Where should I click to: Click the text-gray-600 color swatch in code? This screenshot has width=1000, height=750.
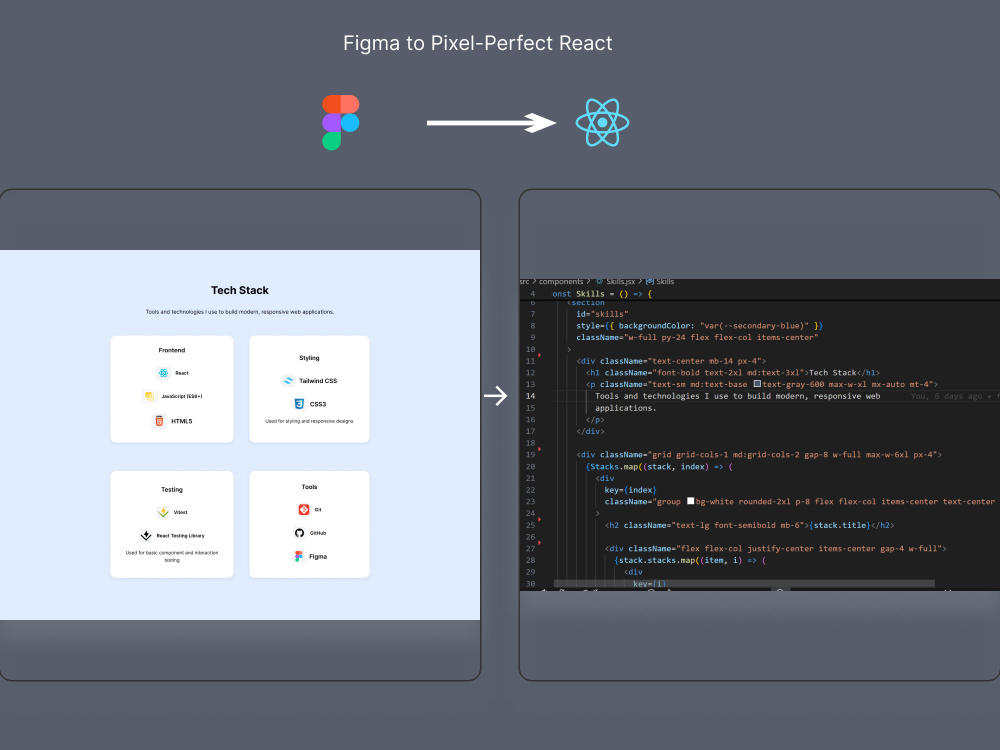(757, 384)
